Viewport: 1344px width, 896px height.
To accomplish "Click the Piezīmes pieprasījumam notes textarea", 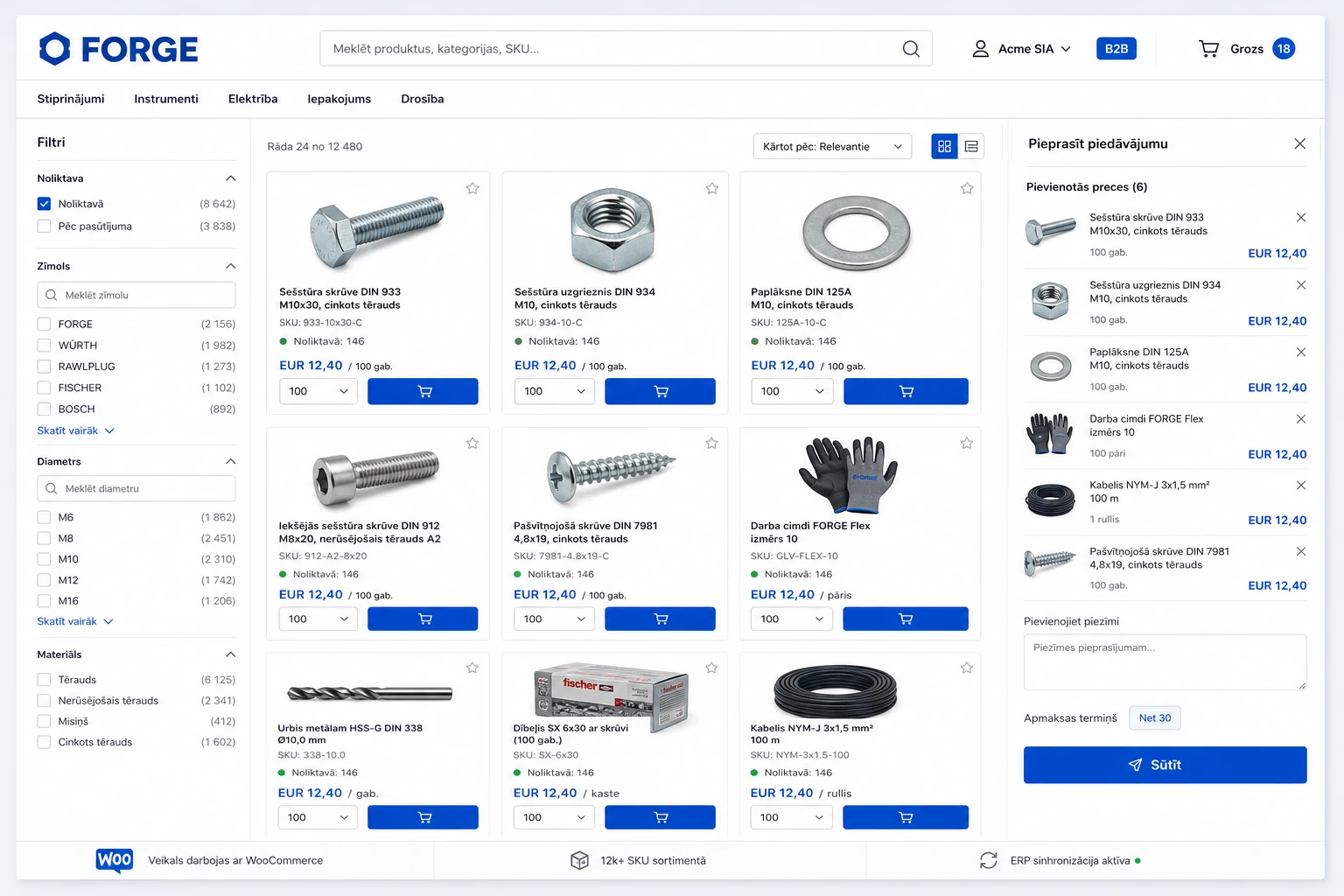I will 1165,662.
